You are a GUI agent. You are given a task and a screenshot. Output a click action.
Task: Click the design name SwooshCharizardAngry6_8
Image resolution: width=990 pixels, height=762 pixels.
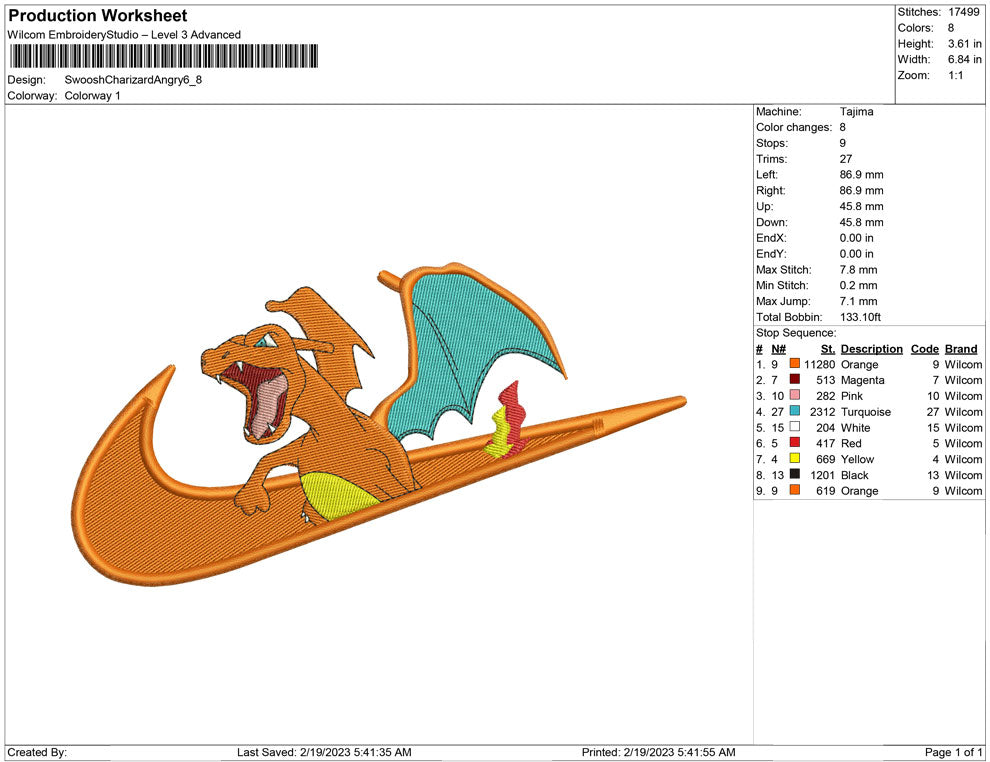point(133,80)
